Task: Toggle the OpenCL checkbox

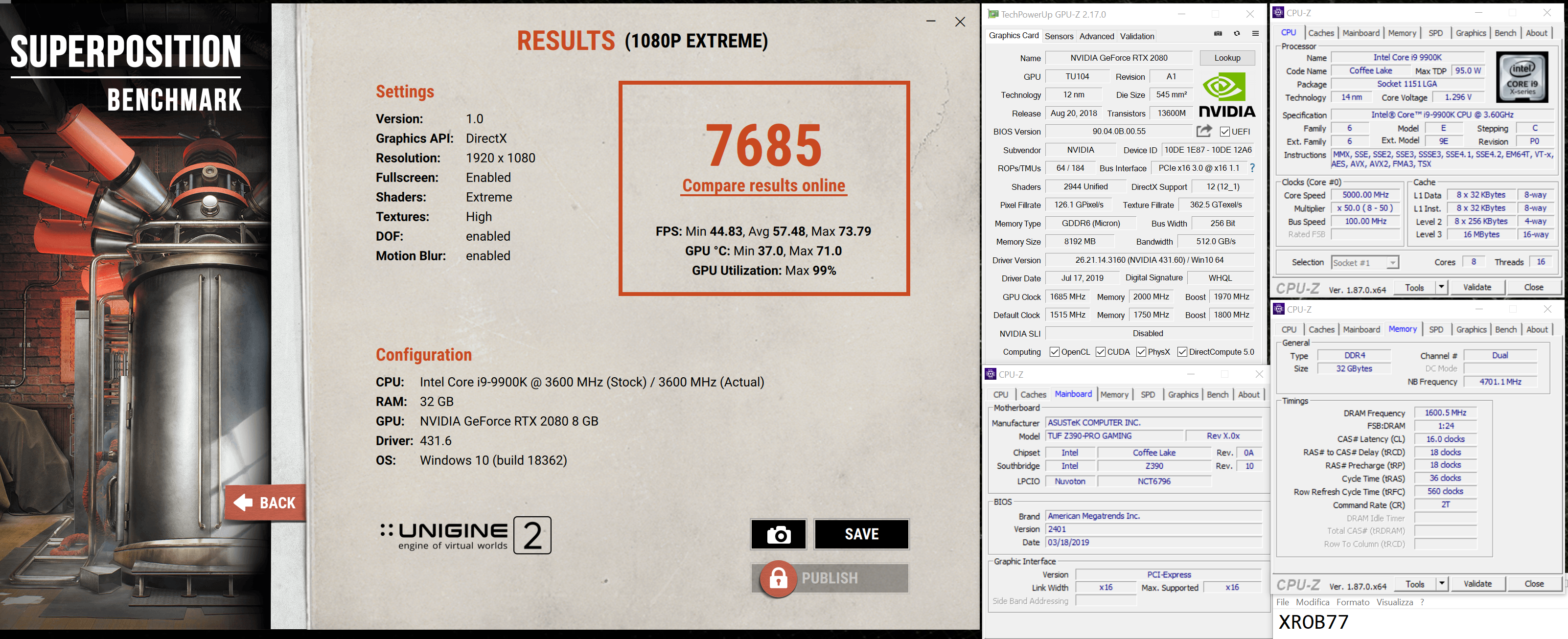Action: coord(1055,352)
